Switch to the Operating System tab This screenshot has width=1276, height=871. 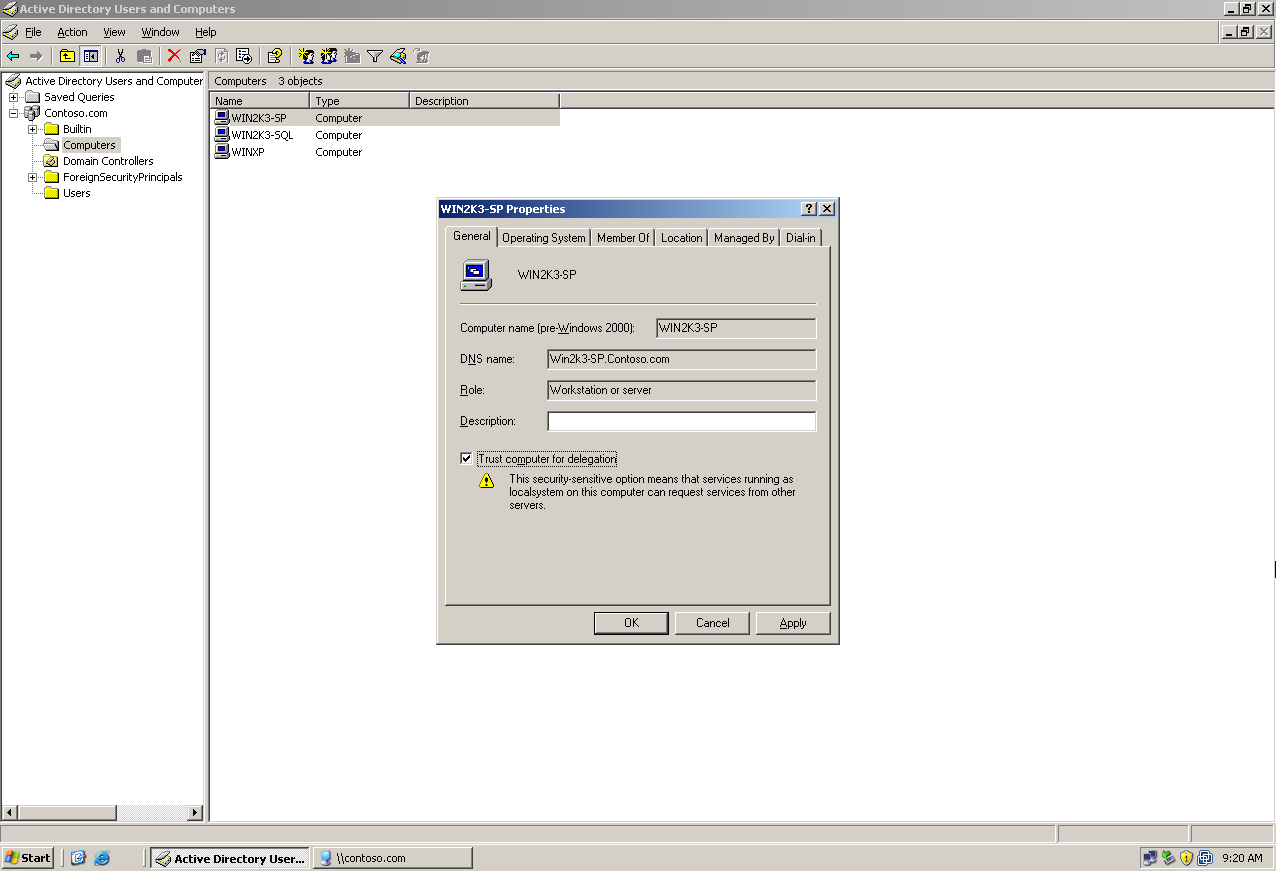click(544, 238)
